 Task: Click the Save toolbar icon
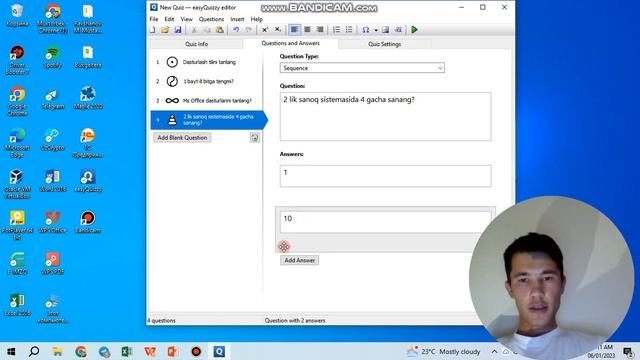coord(178,30)
